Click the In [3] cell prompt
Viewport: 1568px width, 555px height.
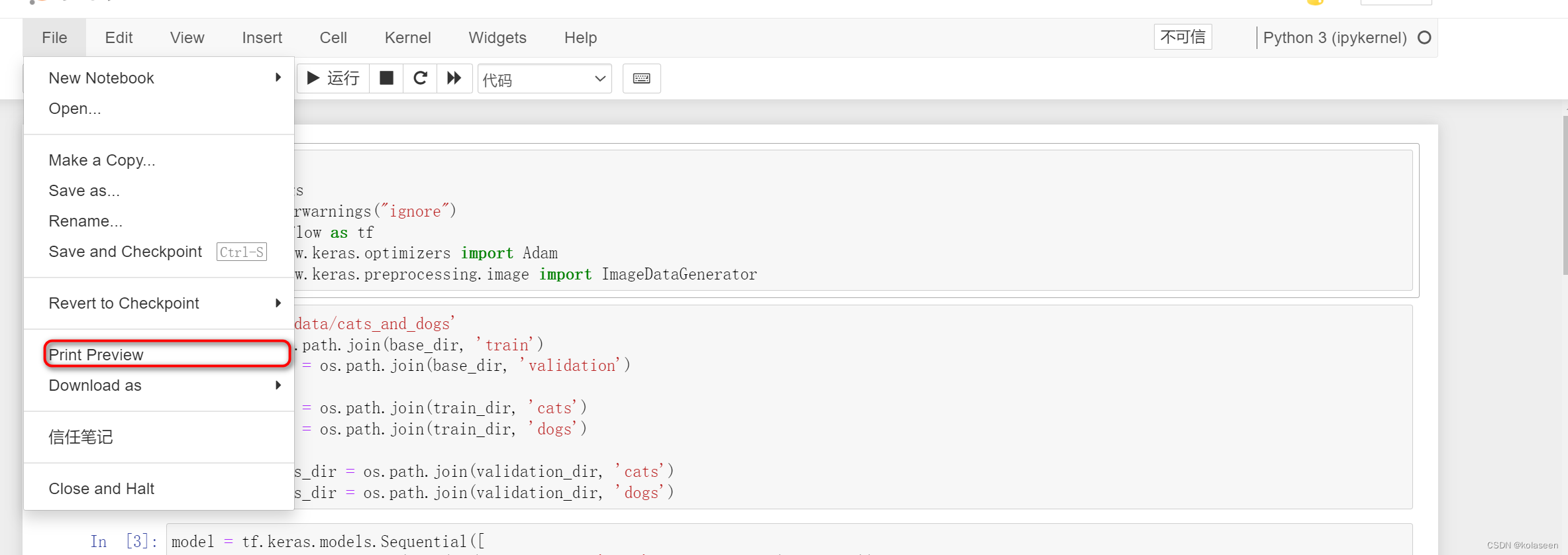pos(124,541)
